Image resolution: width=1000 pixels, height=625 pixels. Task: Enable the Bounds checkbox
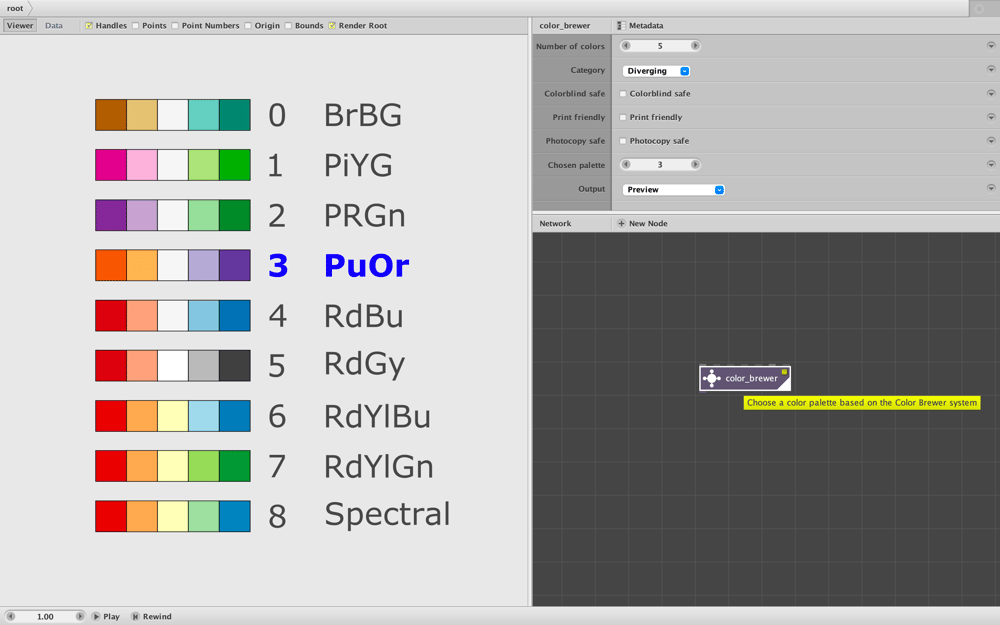(288, 26)
